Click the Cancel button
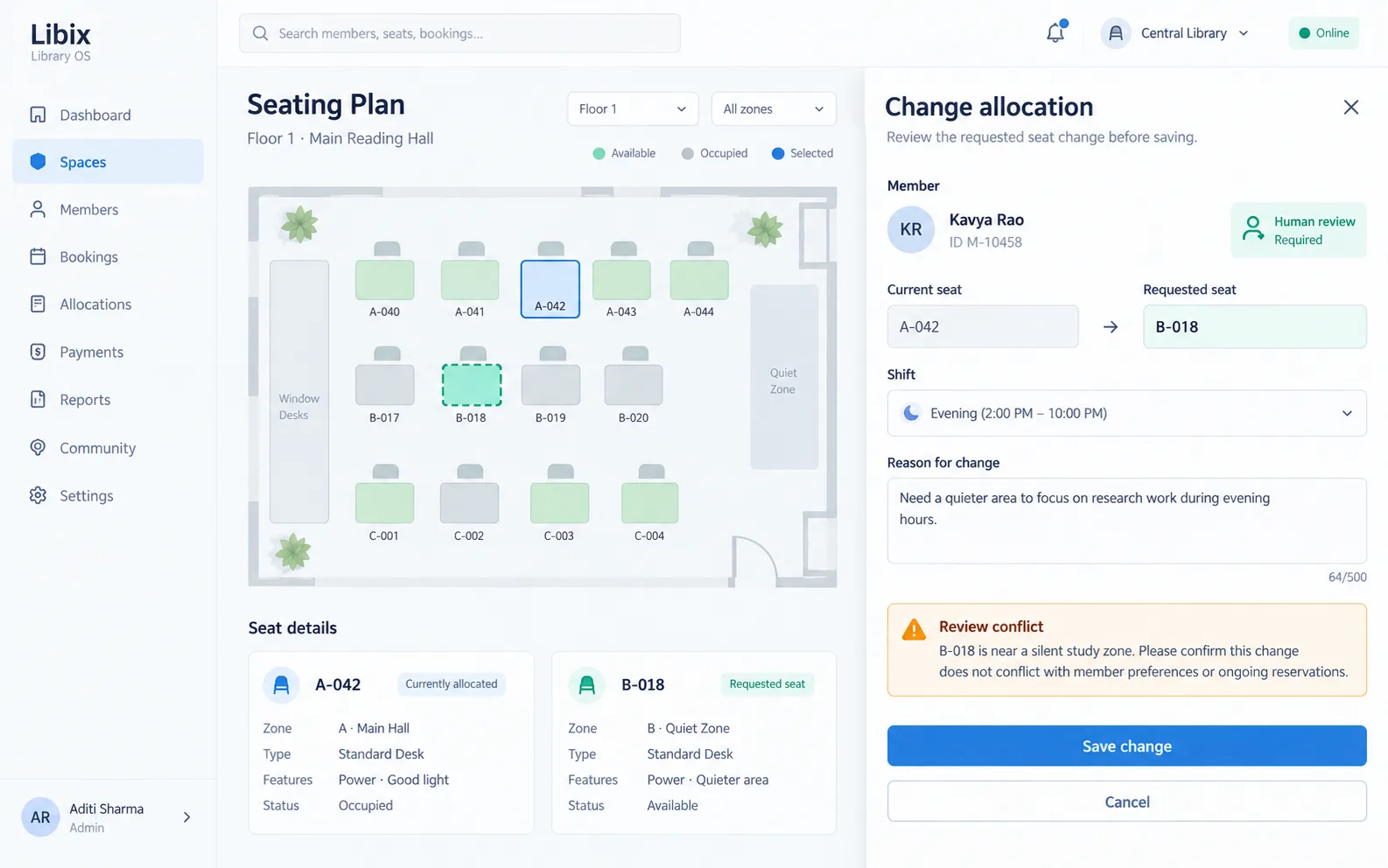Image resolution: width=1388 pixels, height=868 pixels. tap(1126, 801)
